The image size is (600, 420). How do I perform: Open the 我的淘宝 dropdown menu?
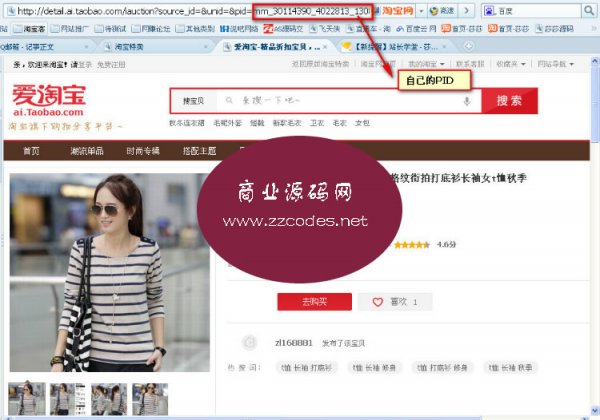[426, 64]
